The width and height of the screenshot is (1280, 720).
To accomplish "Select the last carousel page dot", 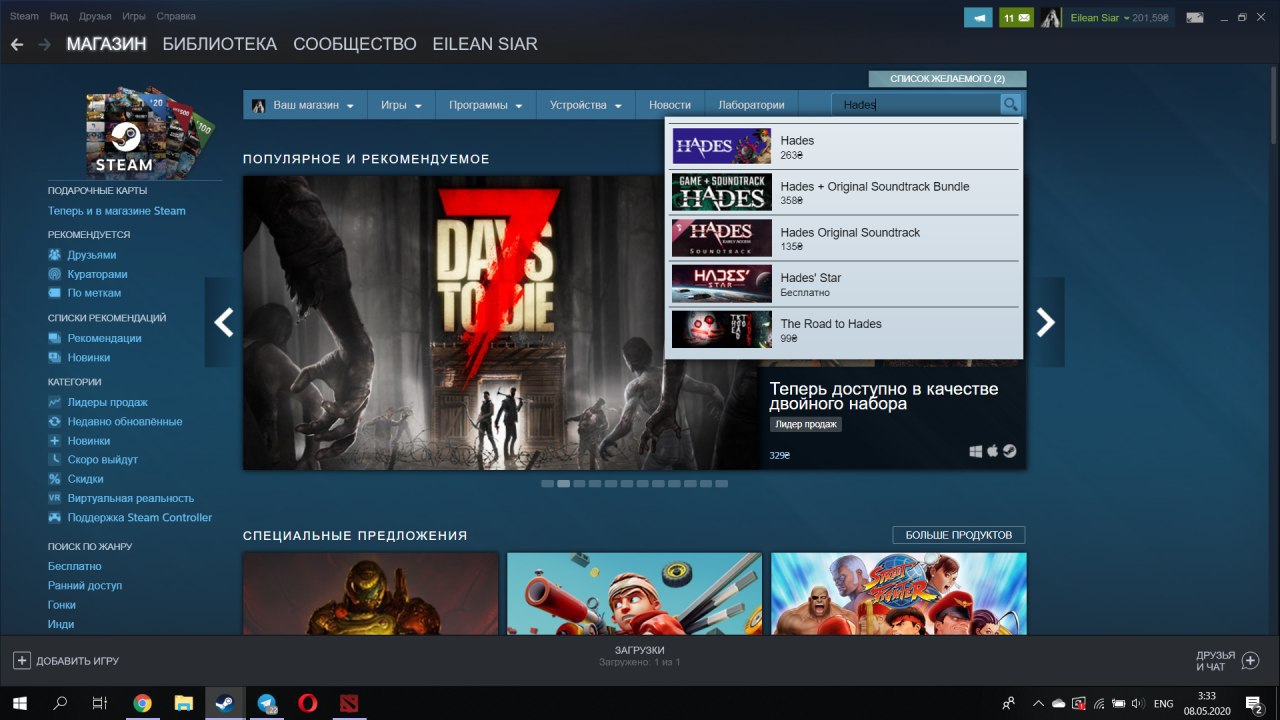I will (721, 483).
